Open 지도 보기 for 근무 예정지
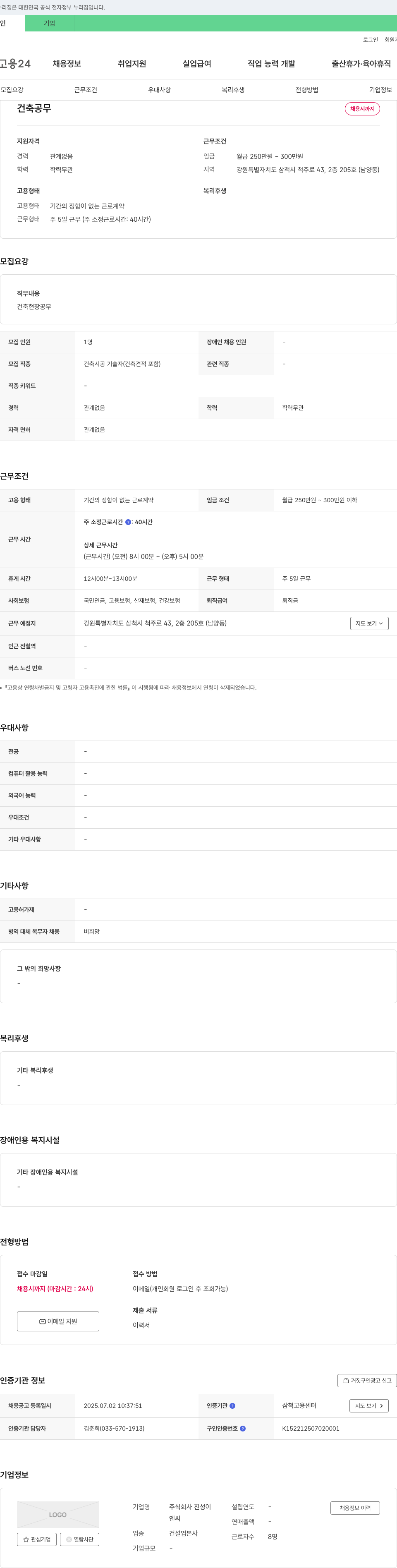The width and height of the screenshot is (397, 1568). tap(369, 623)
